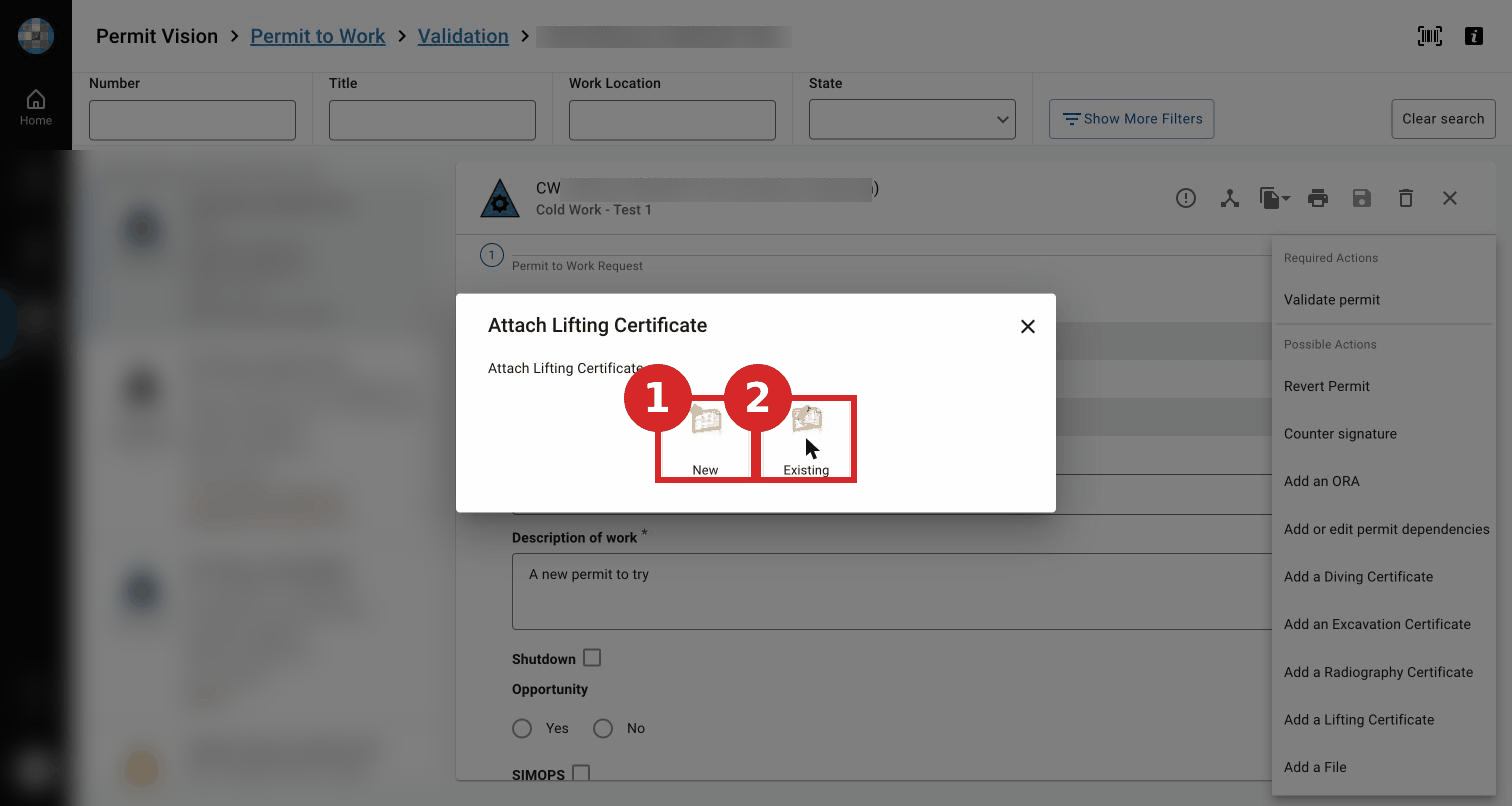The image size is (1512, 806).
Task: Choose Existing lifting certificate
Action: pyautogui.click(x=806, y=439)
